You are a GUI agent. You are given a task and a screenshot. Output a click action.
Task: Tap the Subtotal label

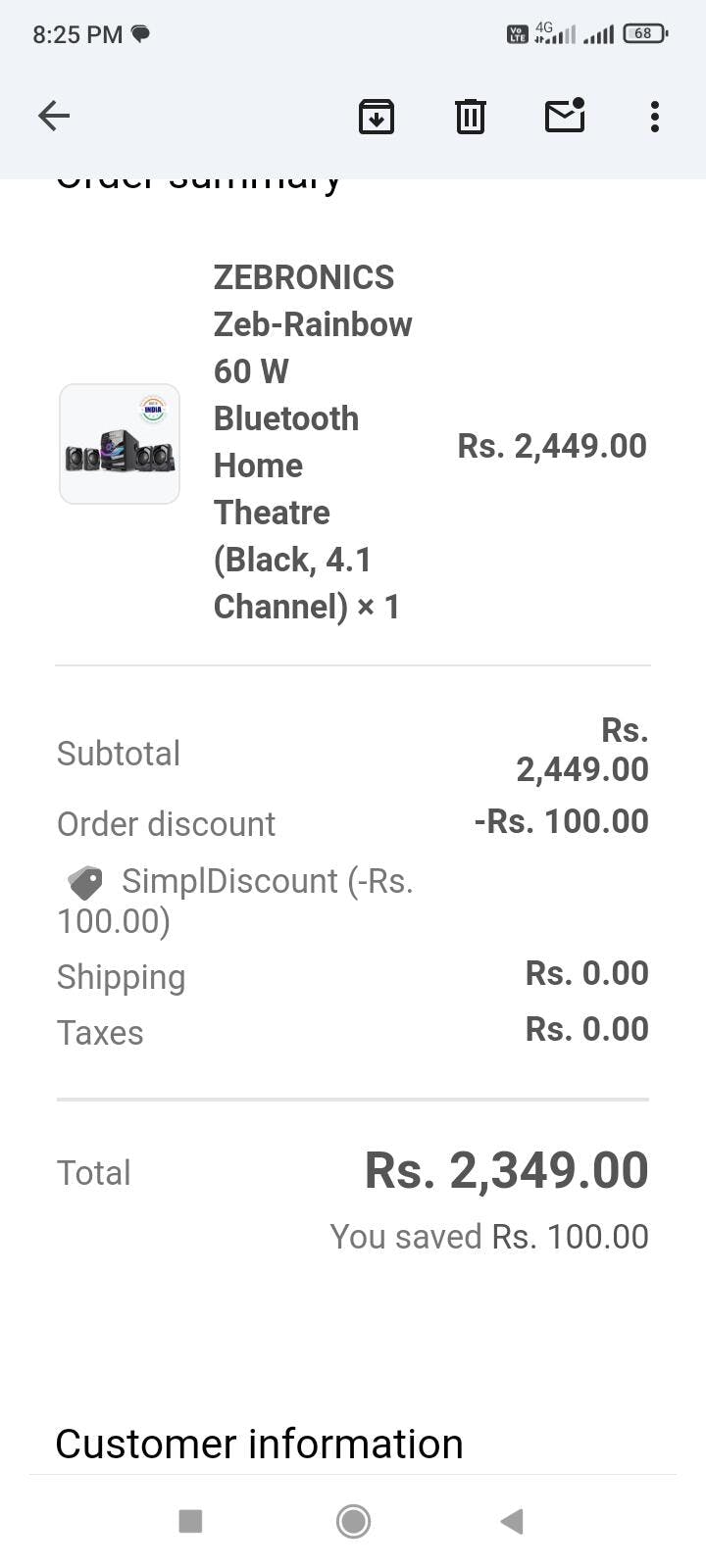pyautogui.click(x=119, y=754)
